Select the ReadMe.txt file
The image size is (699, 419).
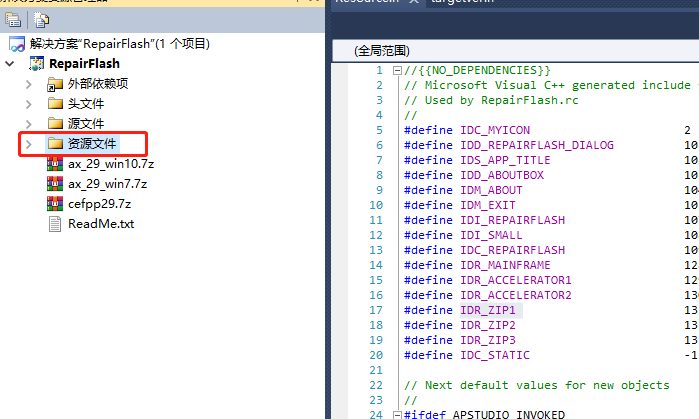click(101, 224)
